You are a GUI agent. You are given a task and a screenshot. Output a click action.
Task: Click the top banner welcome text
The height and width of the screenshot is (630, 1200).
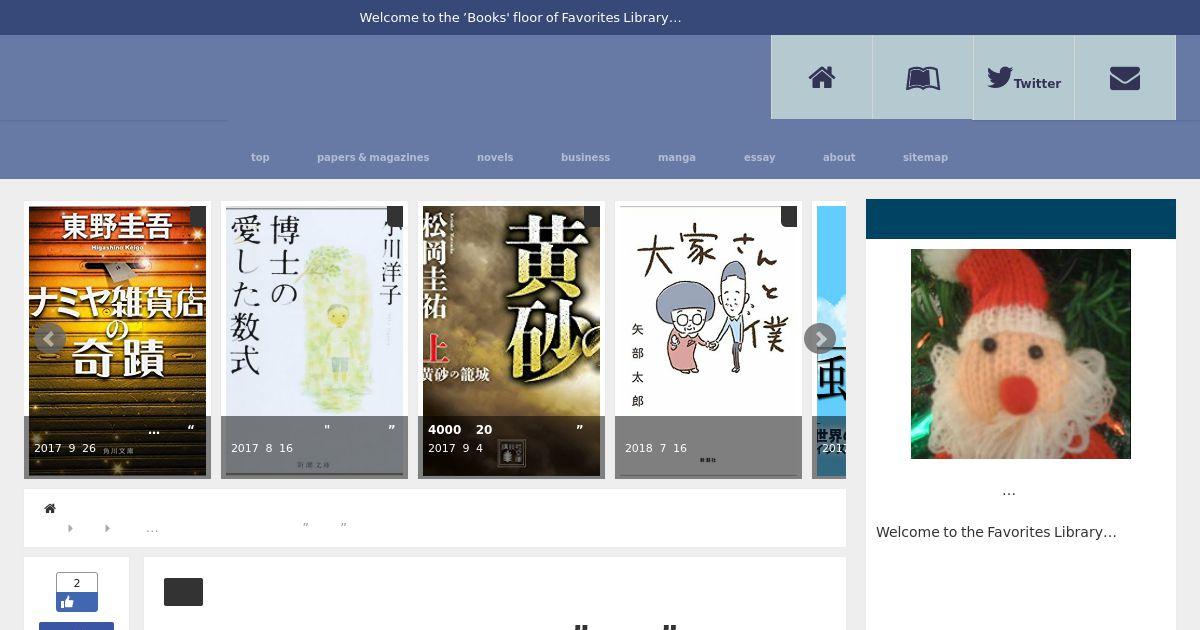520,17
